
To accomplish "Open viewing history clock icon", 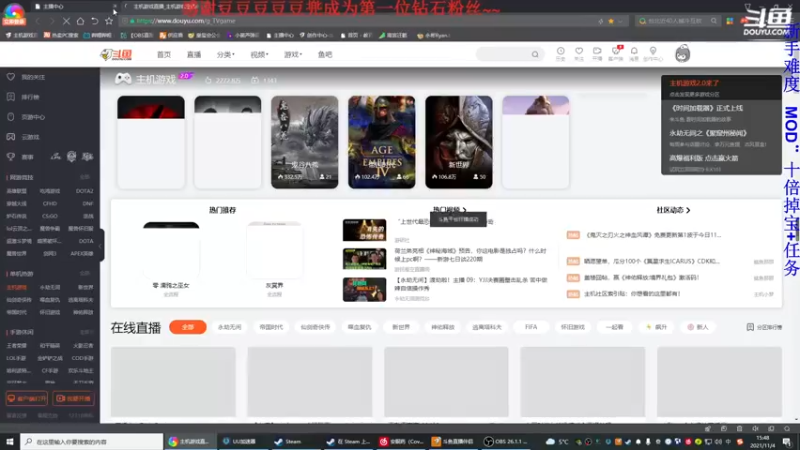I will tap(560, 54).
